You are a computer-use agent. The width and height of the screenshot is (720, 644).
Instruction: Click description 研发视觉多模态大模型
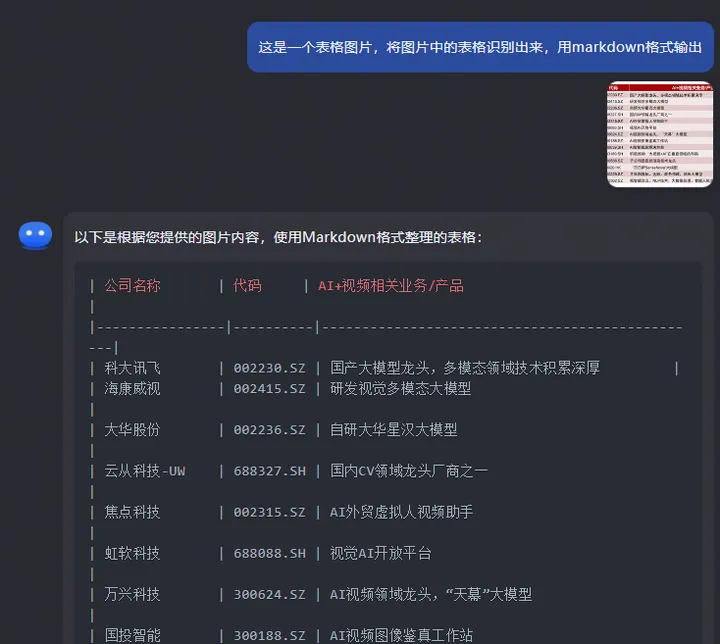[x=400, y=389]
